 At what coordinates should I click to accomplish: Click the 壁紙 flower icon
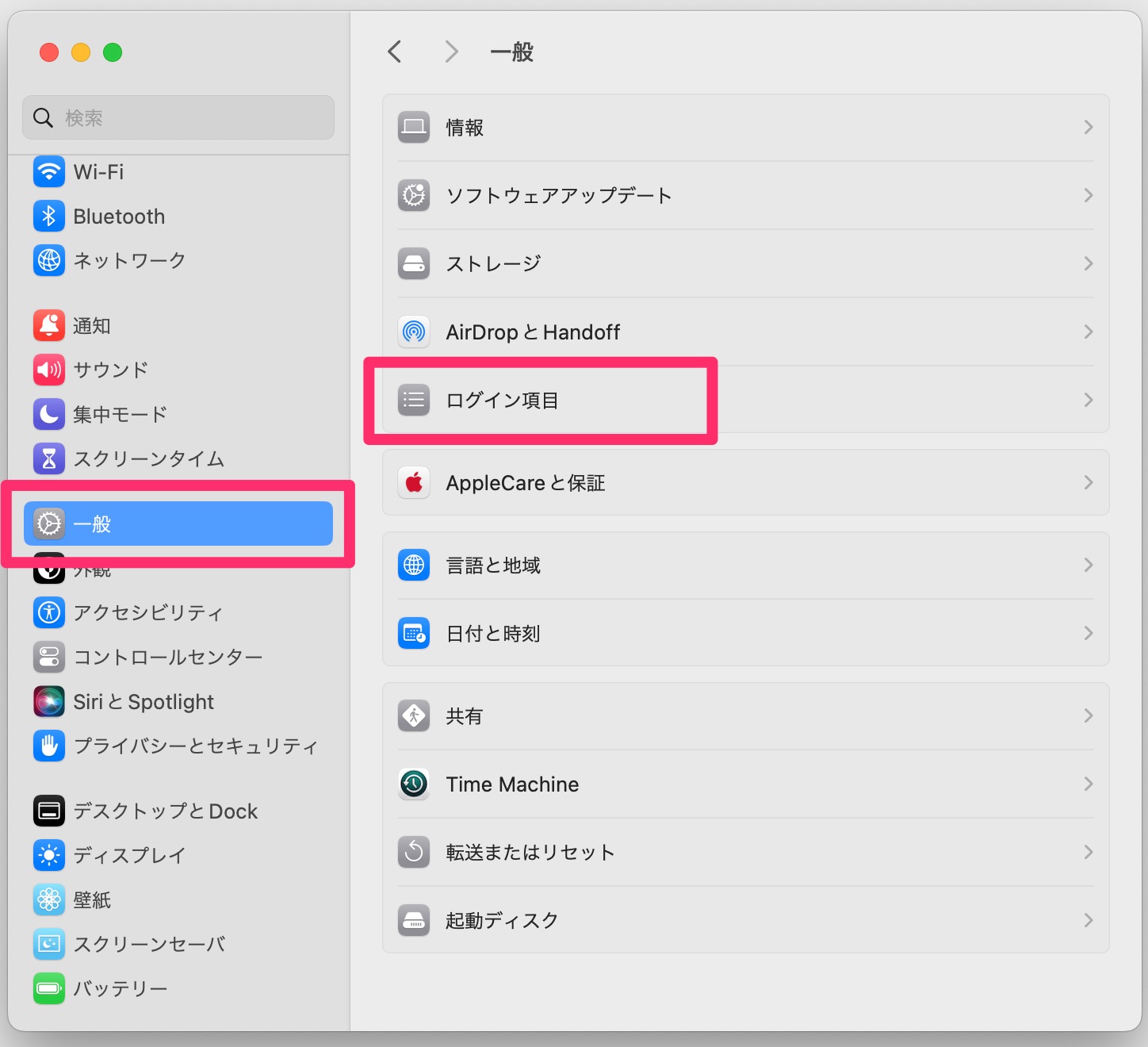(x=49, y=899)
